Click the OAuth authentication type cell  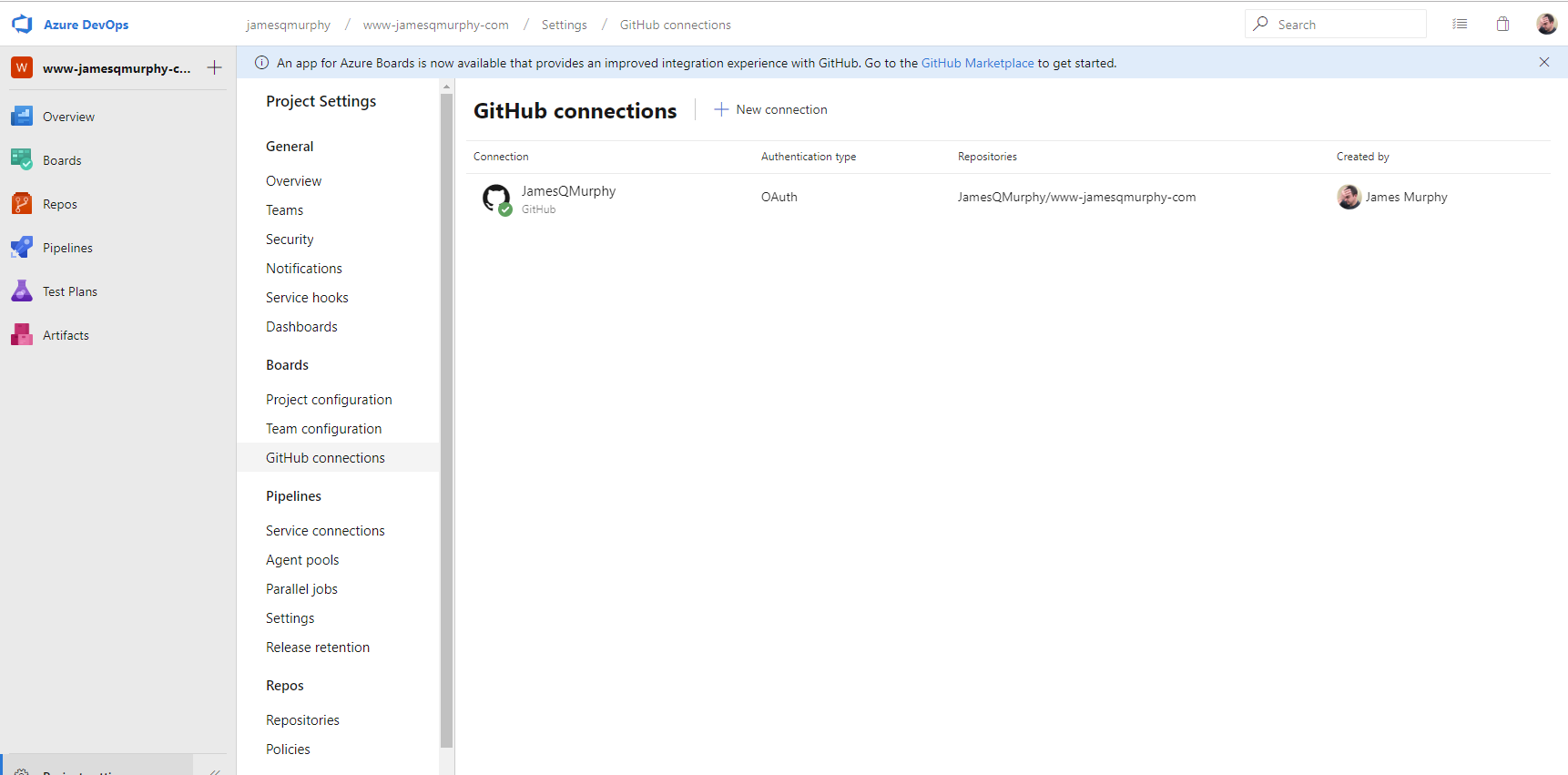[779, 197]
